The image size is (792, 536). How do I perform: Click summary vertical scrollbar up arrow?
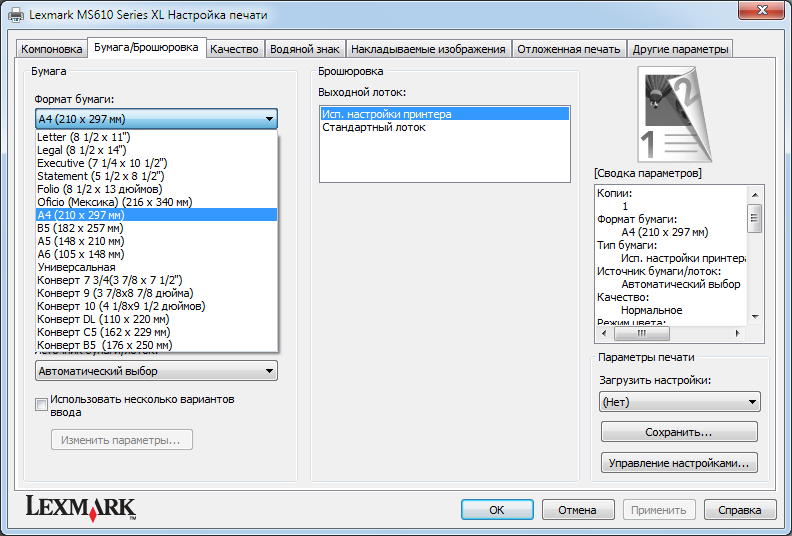[x=755, y=194]
